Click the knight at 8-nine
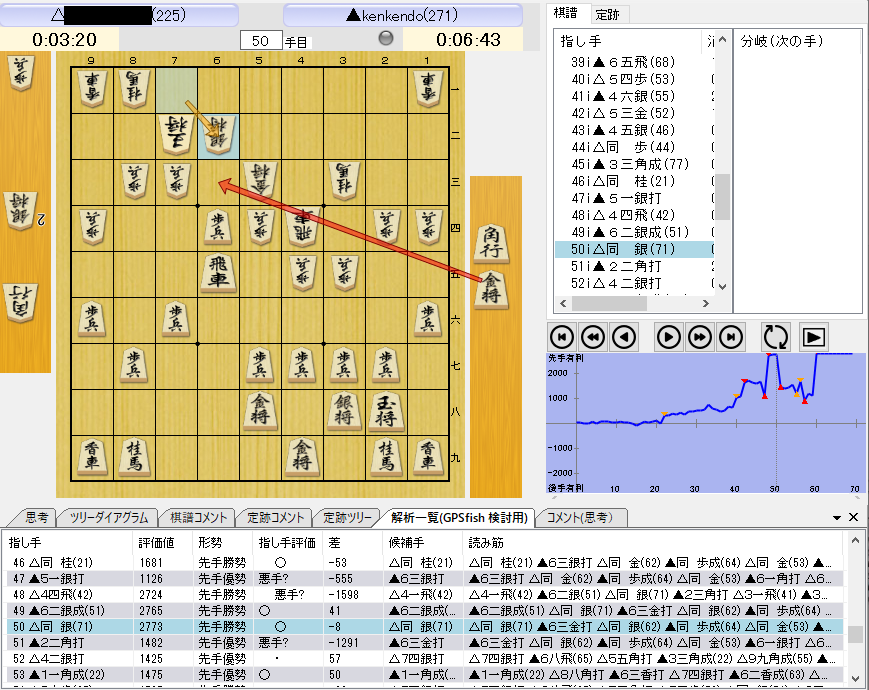 click(x=134, y=457)
